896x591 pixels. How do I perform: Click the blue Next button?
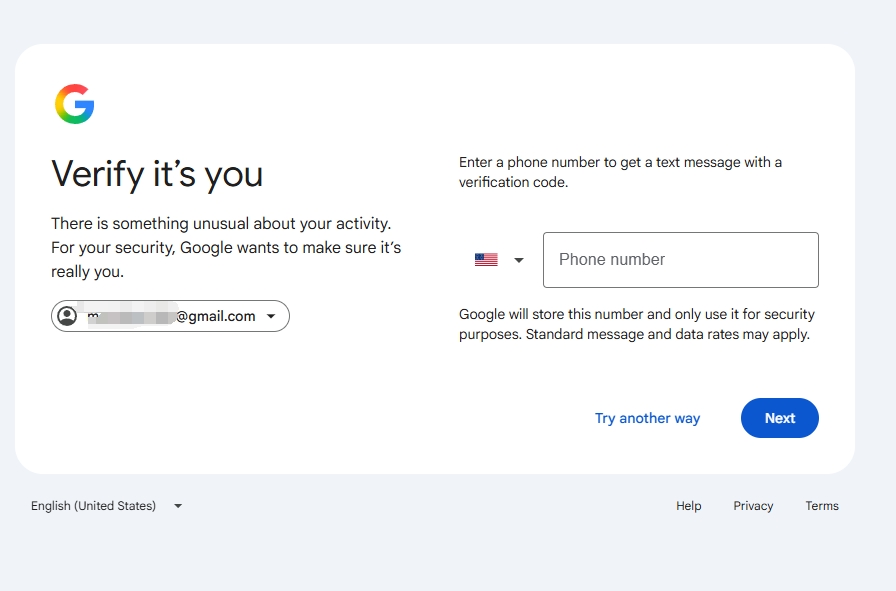point(779,418)
